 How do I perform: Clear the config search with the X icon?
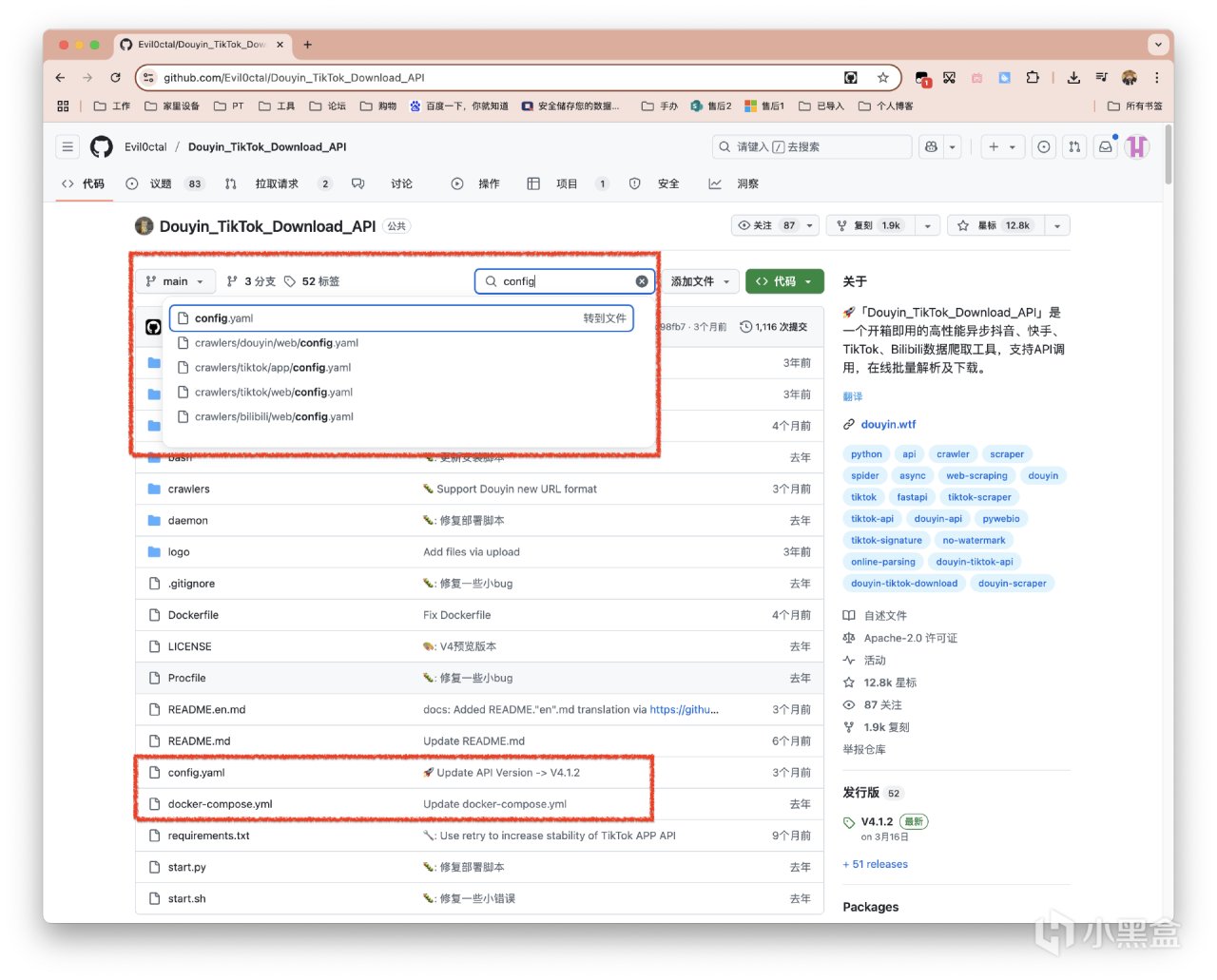click(x=642, y=281)
